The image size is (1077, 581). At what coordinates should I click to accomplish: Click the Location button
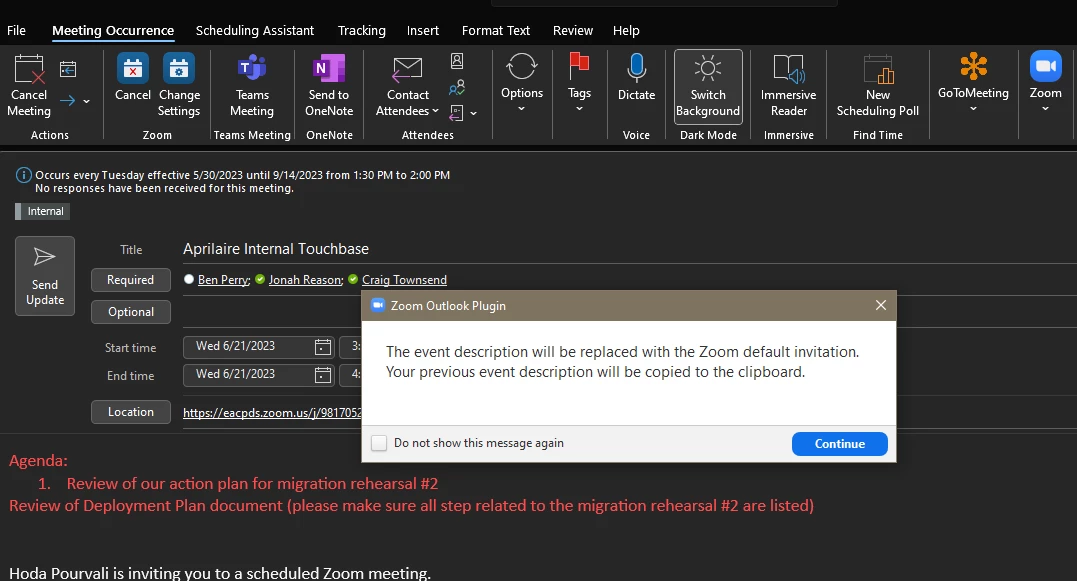pos(131,411)
